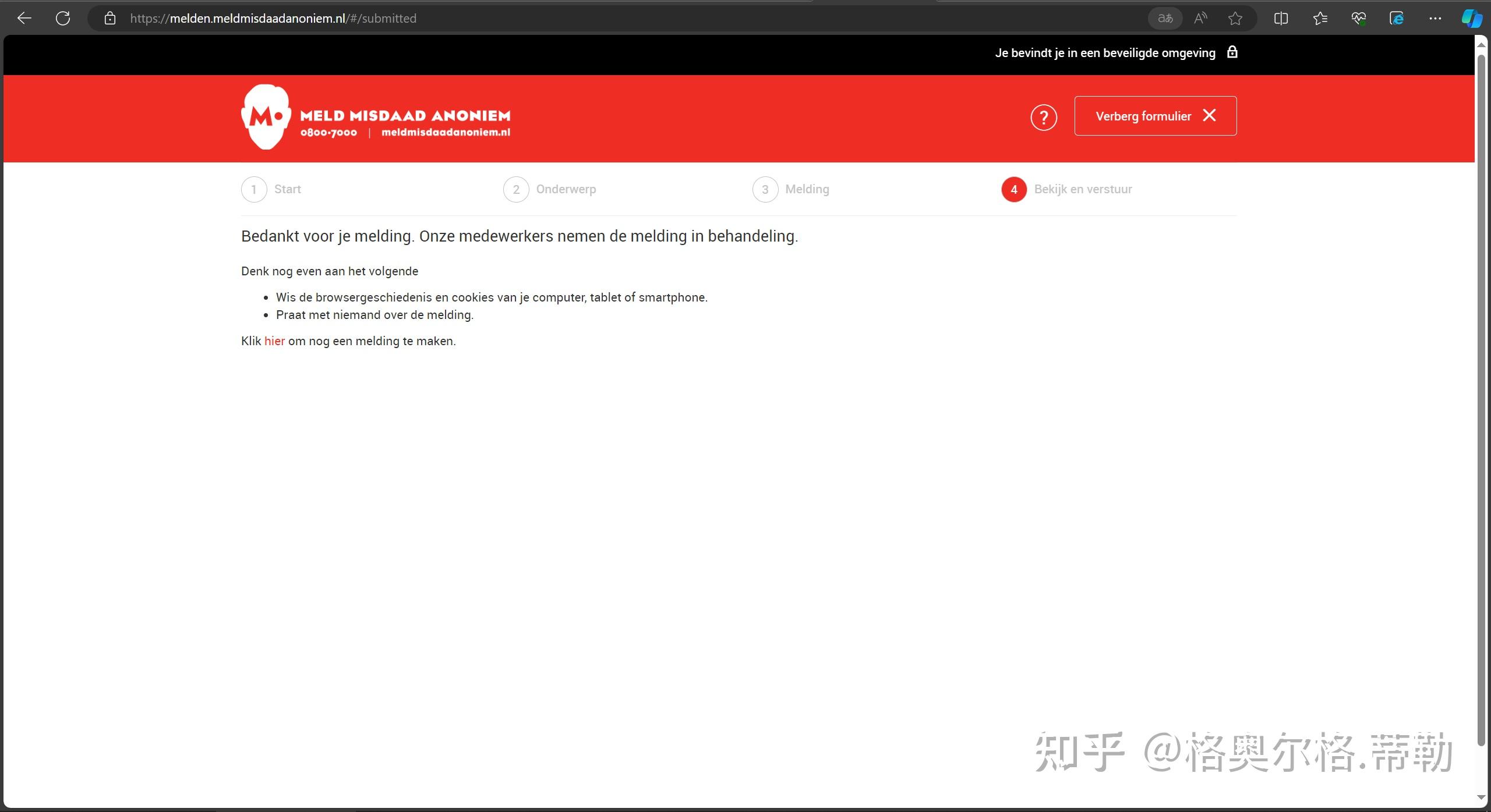Open browser settings and more menu
The image size is (1491, 812).
(x=1435, y=18)
